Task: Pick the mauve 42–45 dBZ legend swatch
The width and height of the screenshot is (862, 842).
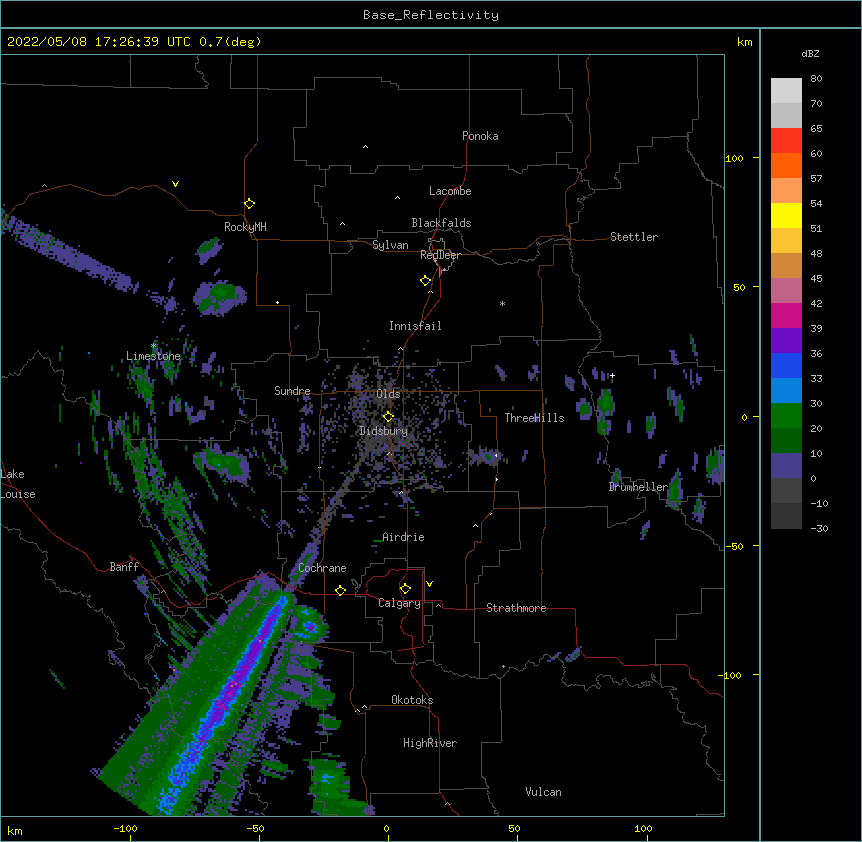Action: pyautogui.click(x=786, y=291)
